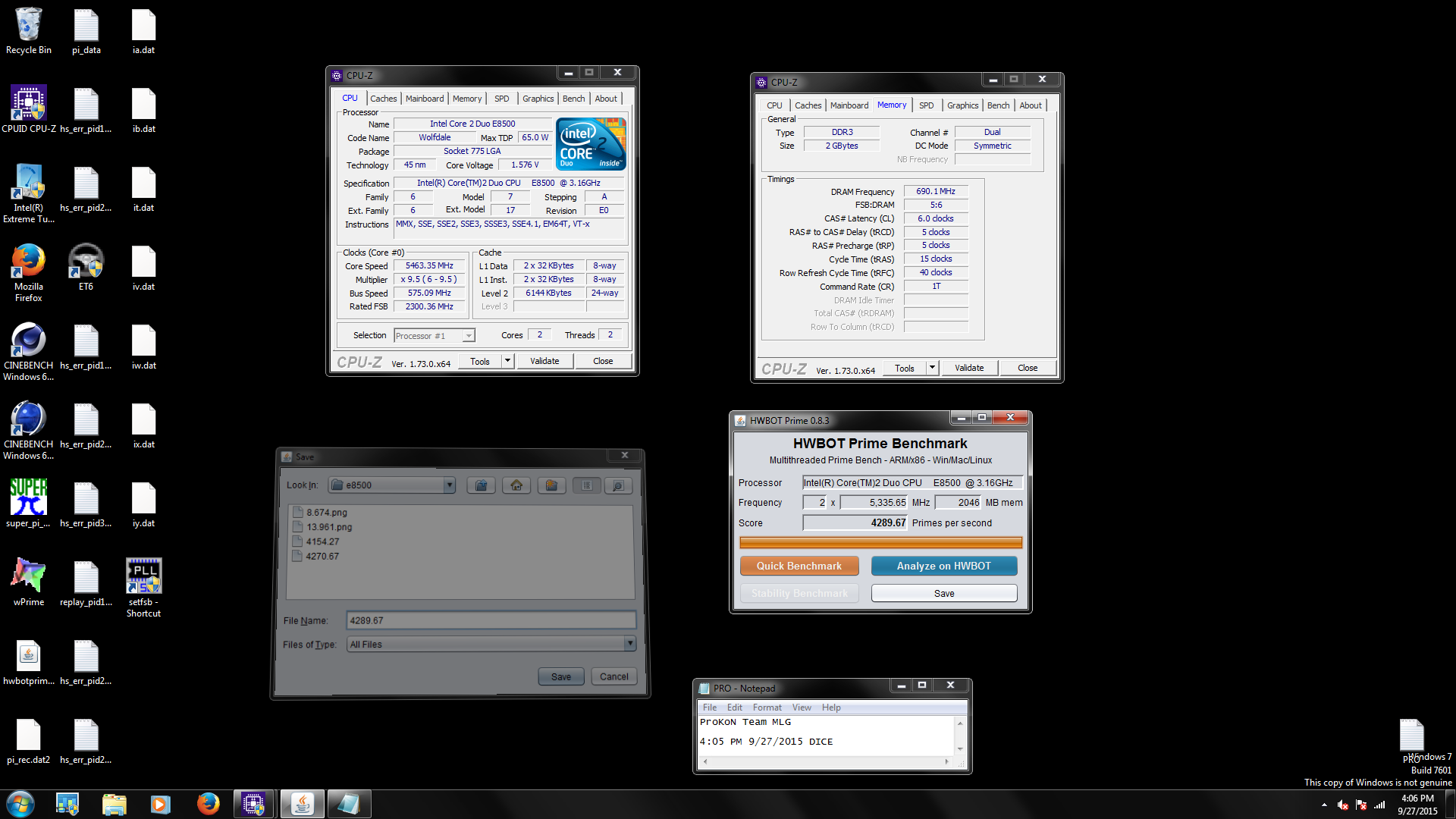Click the Java HWBOT Prime taskbar button
The height and width of the screenshot is (819, 1456).
click(x=303, y=804)
